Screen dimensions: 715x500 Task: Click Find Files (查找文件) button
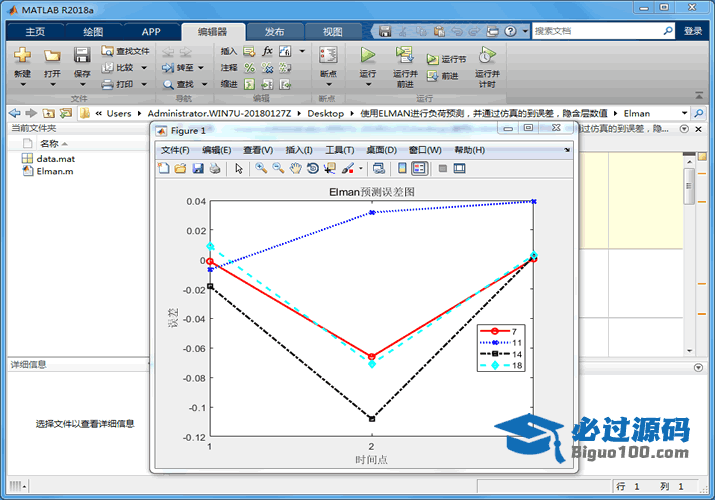[125, 51]
